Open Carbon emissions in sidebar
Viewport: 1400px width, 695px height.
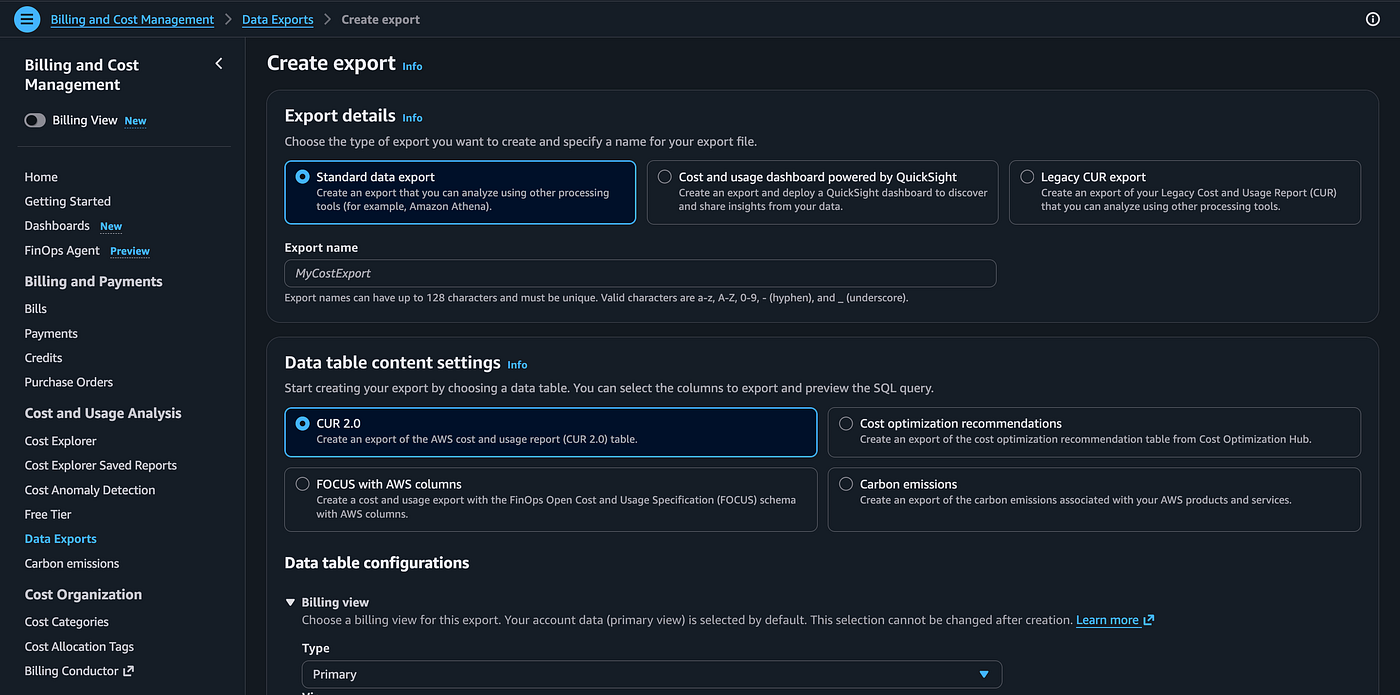(72, 563)
